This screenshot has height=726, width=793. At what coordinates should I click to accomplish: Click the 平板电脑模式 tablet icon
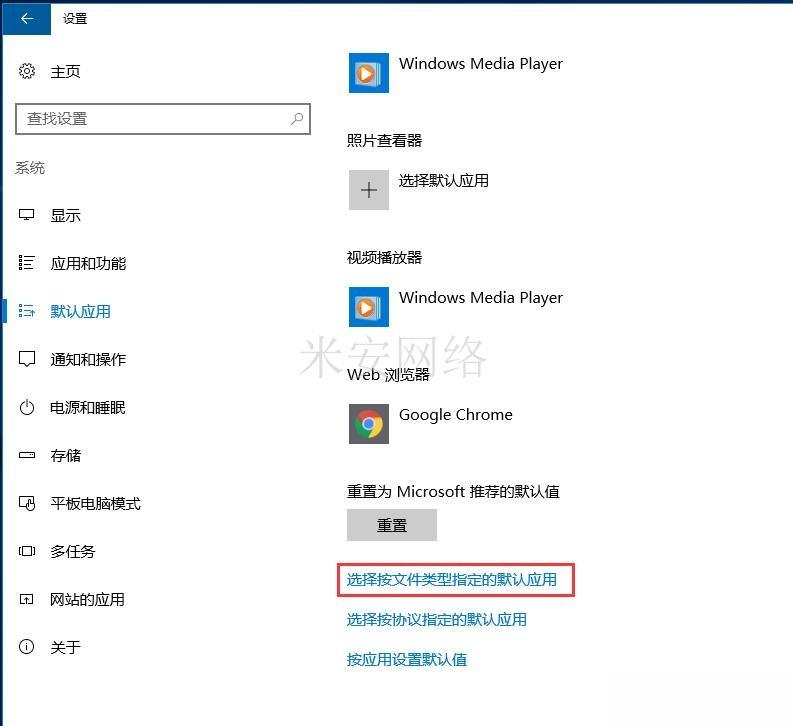click(27, 503)
